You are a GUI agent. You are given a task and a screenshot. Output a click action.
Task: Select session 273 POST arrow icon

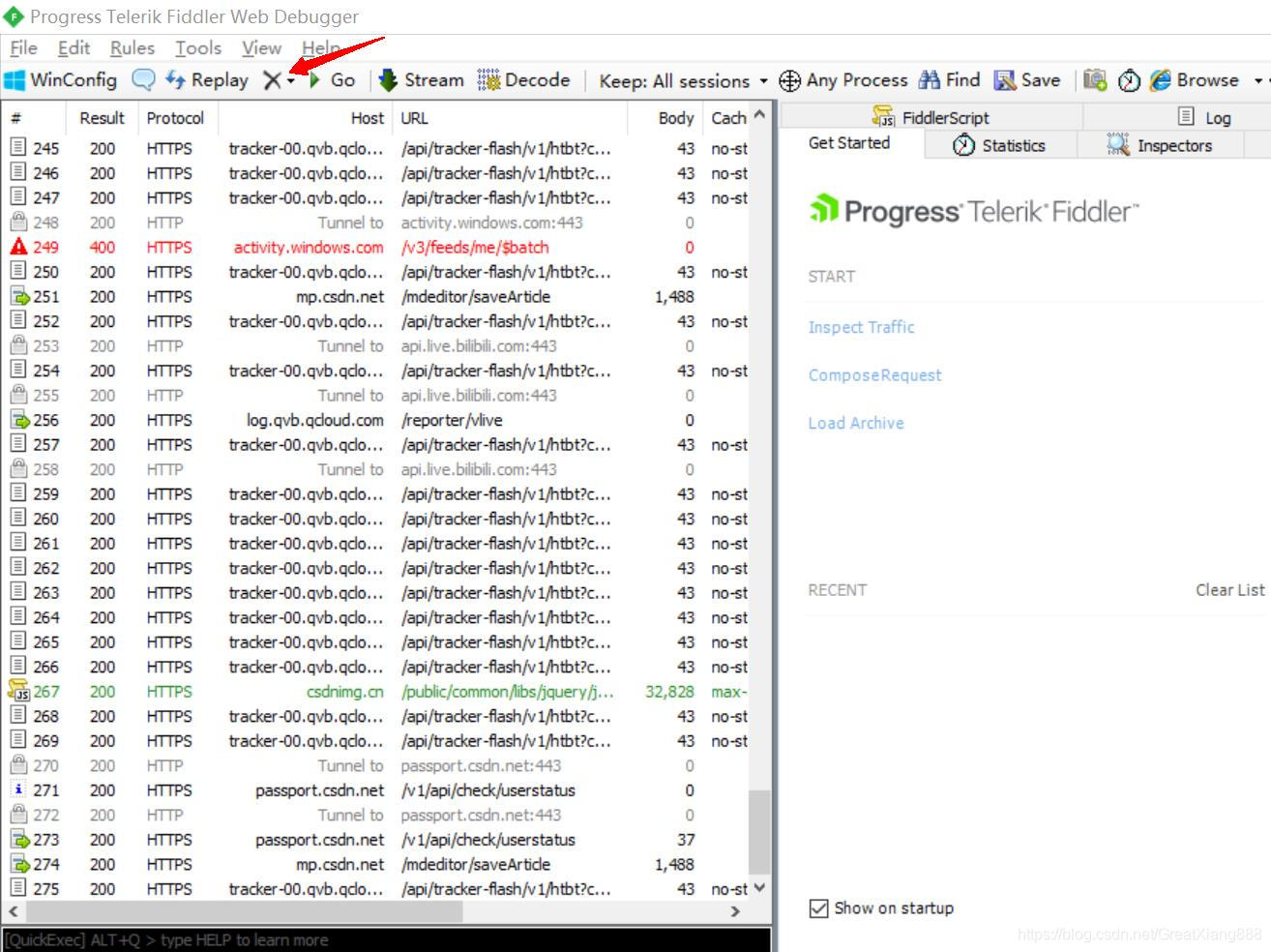coord(19,840)
